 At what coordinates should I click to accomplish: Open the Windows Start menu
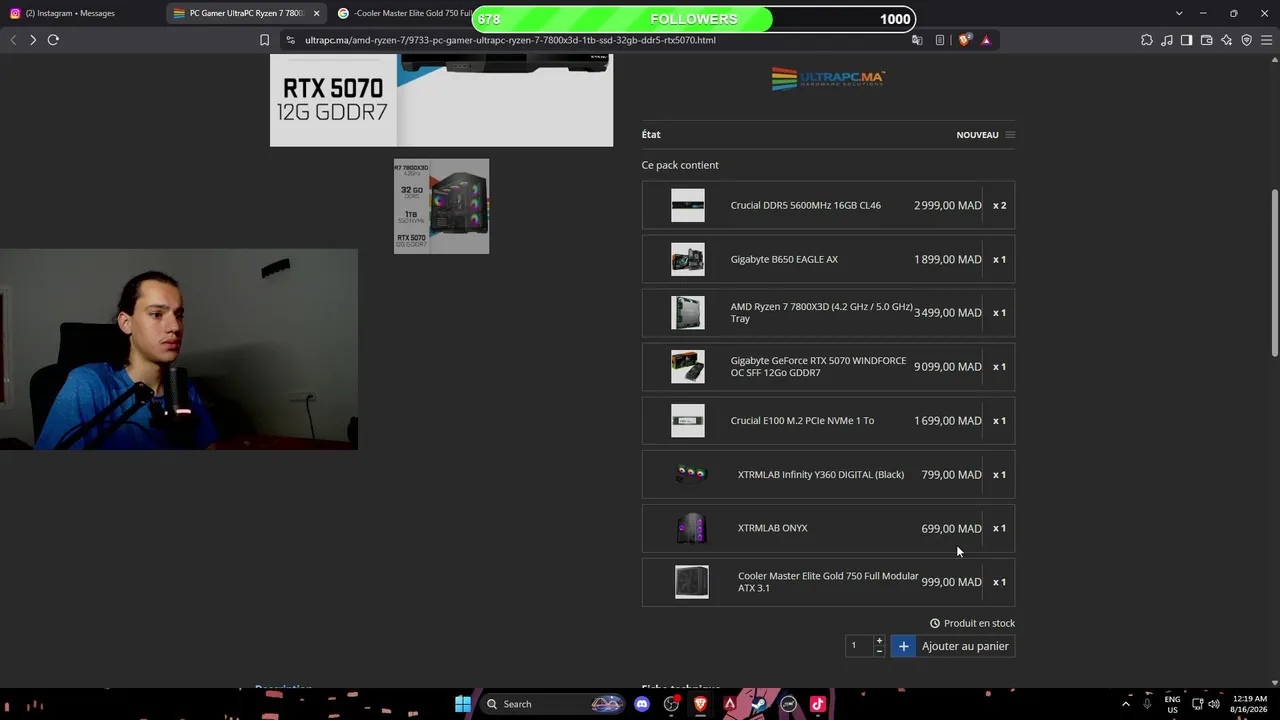tap(463, 704)
